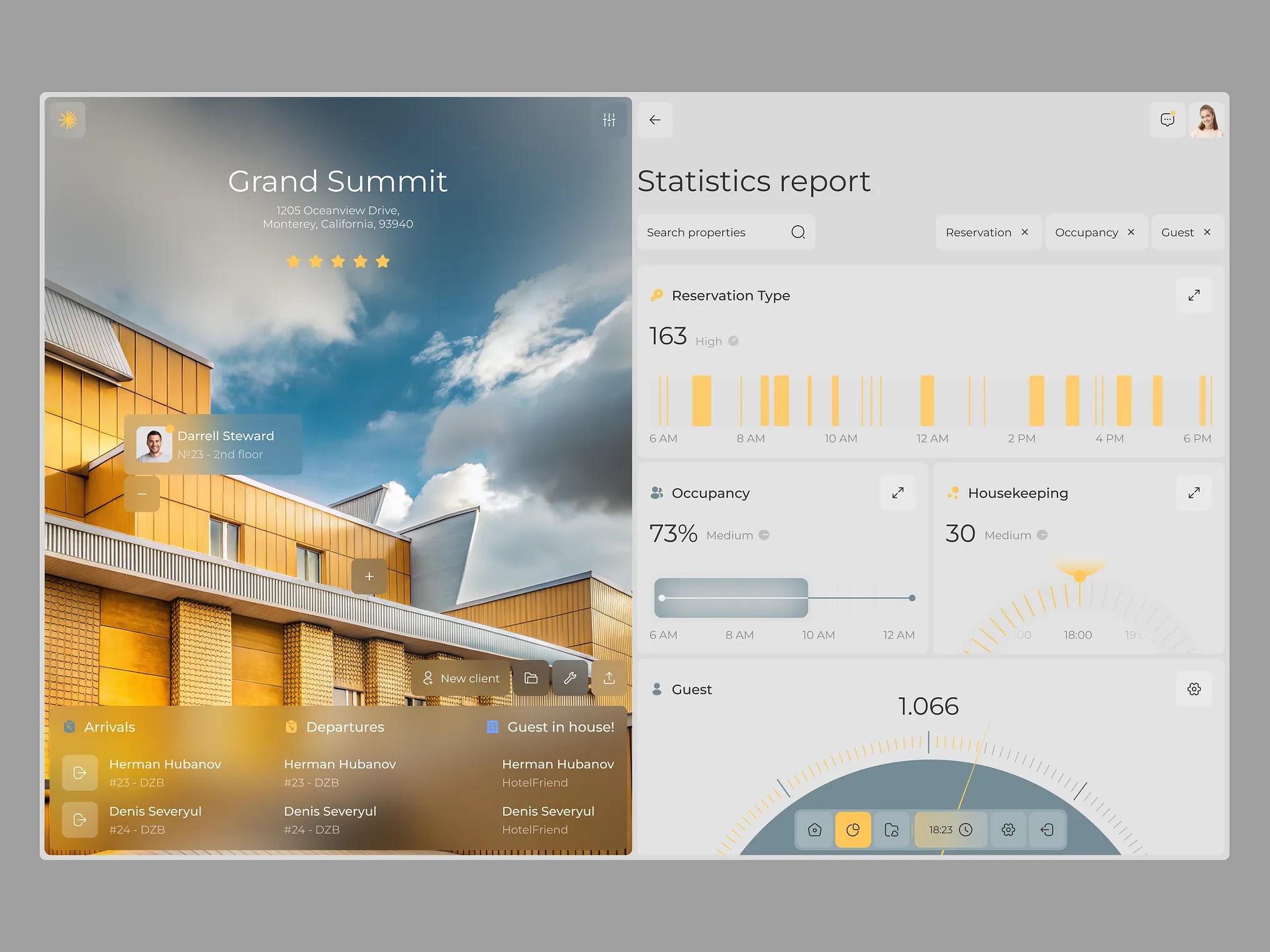1270x952 pixels.
Task: Remove the Guest filter tag
Action: coord(1207,232)
